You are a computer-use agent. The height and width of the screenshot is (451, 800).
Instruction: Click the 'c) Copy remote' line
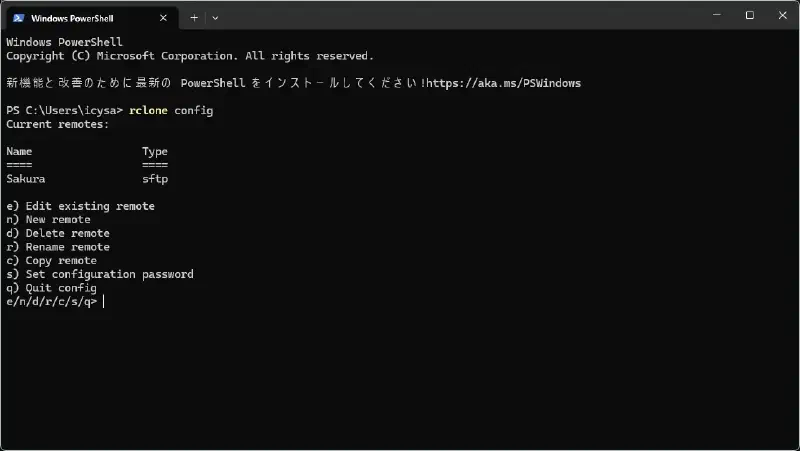(x=52, y=261)
